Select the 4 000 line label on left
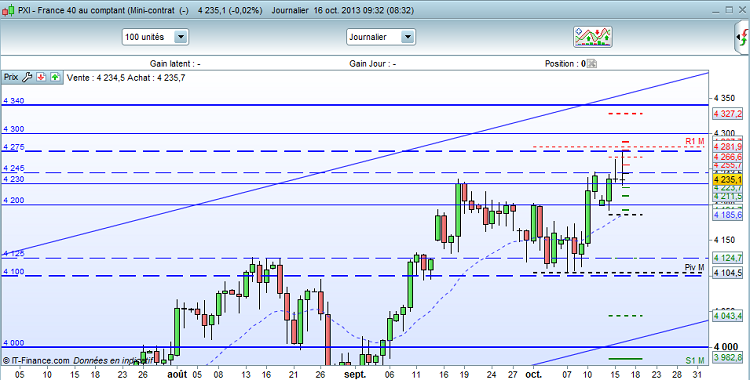Image resolution: width=750 pixels, height=380 pixels. (x=13, y=343)
